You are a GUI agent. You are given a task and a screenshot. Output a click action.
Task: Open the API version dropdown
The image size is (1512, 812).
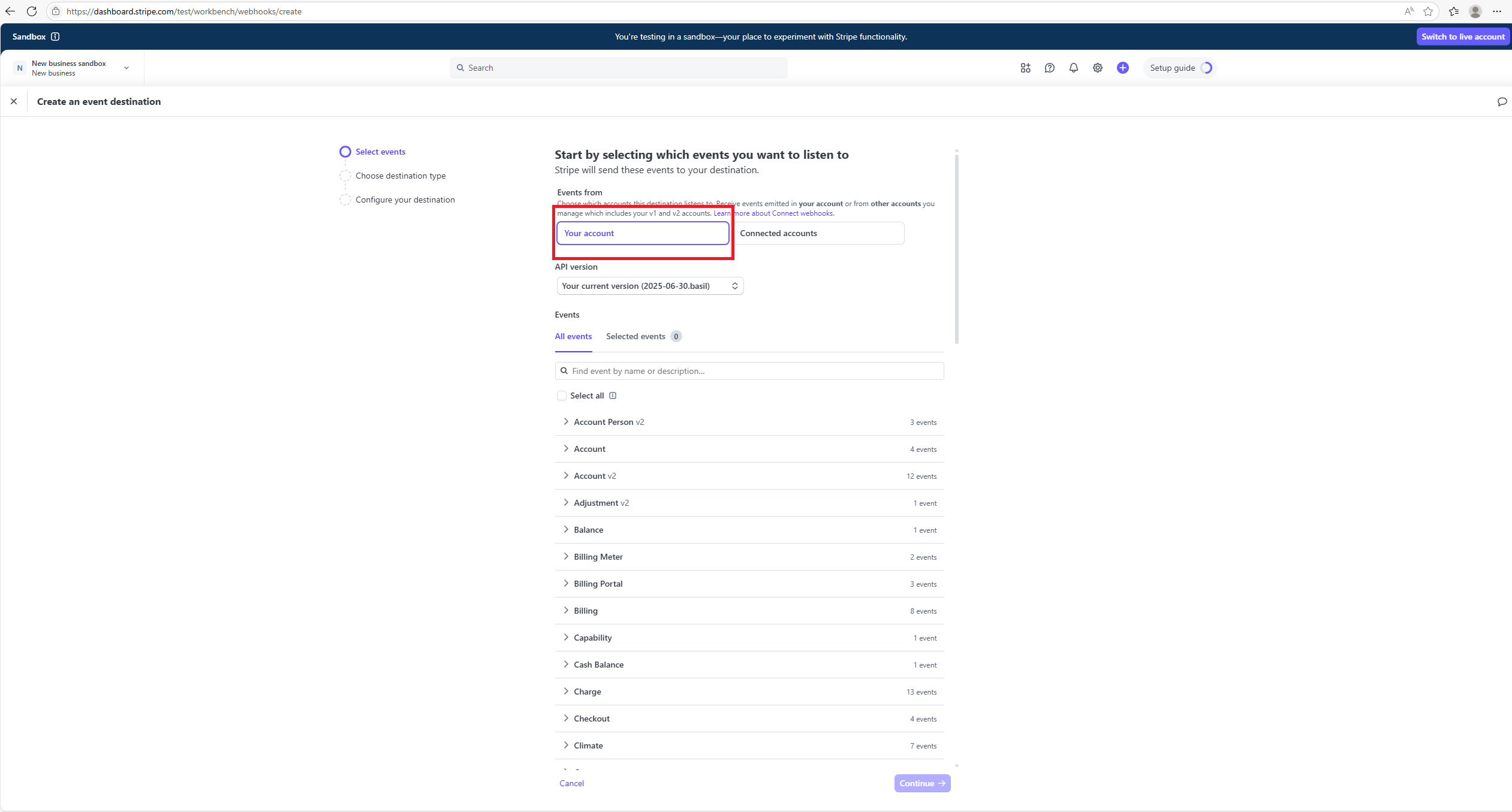point(650,286)
